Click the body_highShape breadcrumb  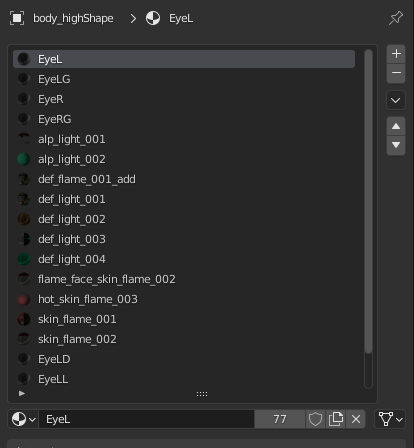pos(73,18)
